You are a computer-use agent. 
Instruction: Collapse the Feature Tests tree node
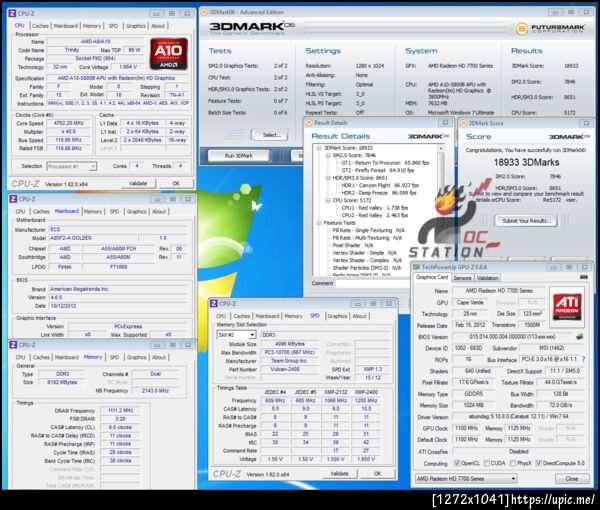[319, 223]
